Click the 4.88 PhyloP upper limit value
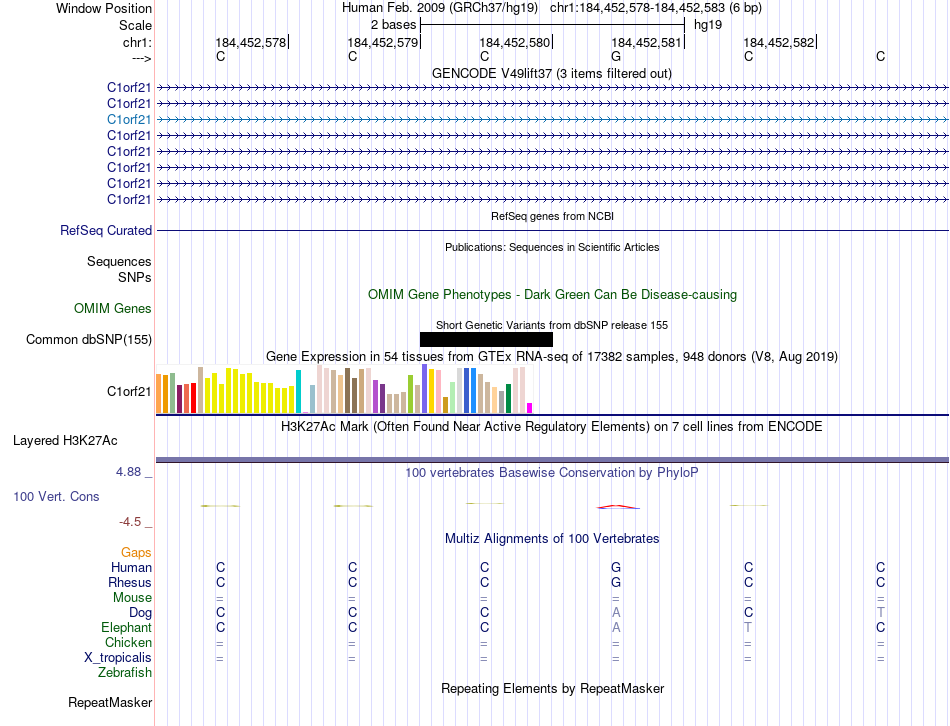The image size is (950, 726). pyautogui.click(x=128, y=471)
